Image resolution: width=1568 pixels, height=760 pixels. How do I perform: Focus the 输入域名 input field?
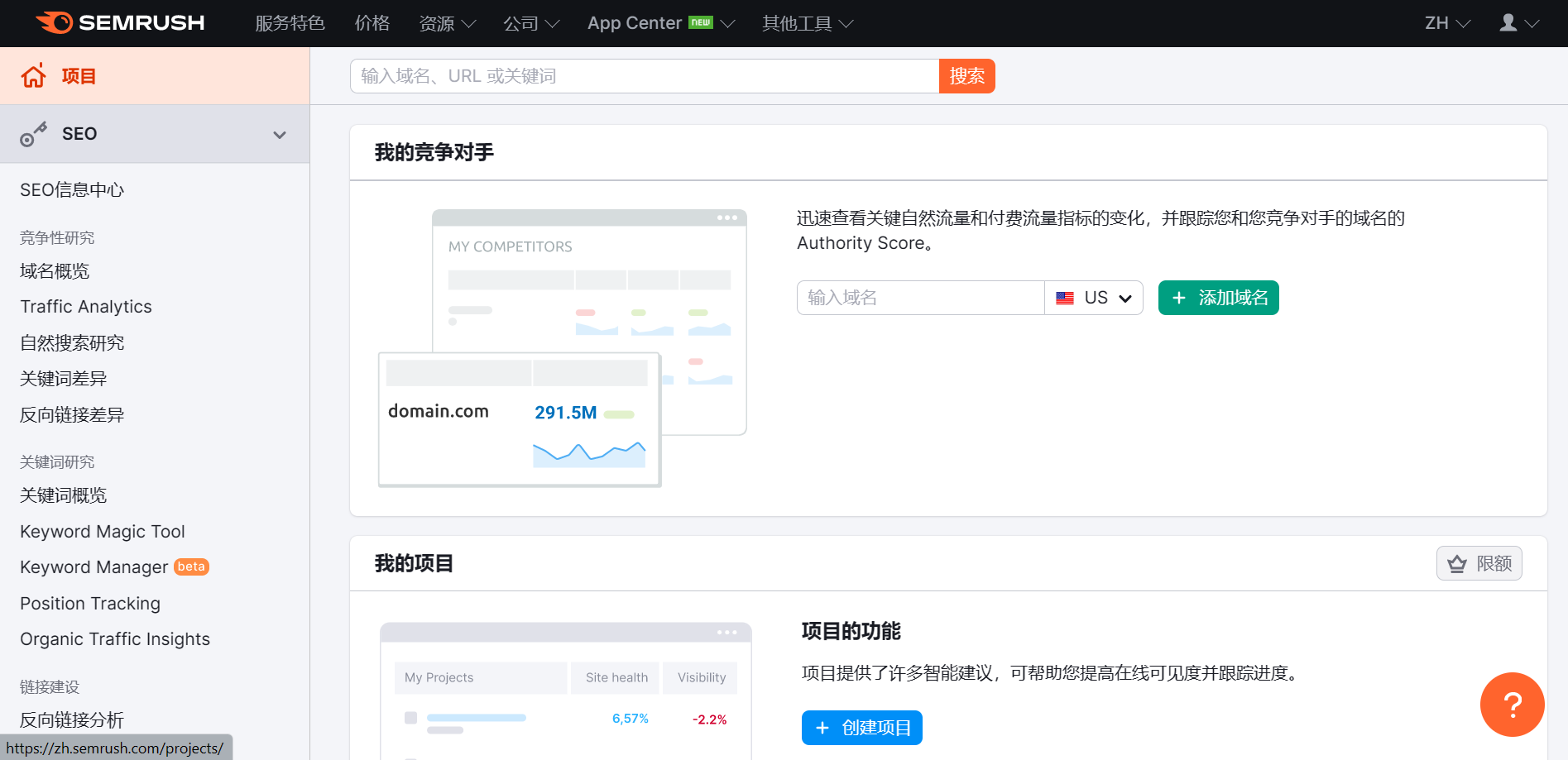pyautogui.click(x=920, y=298)
